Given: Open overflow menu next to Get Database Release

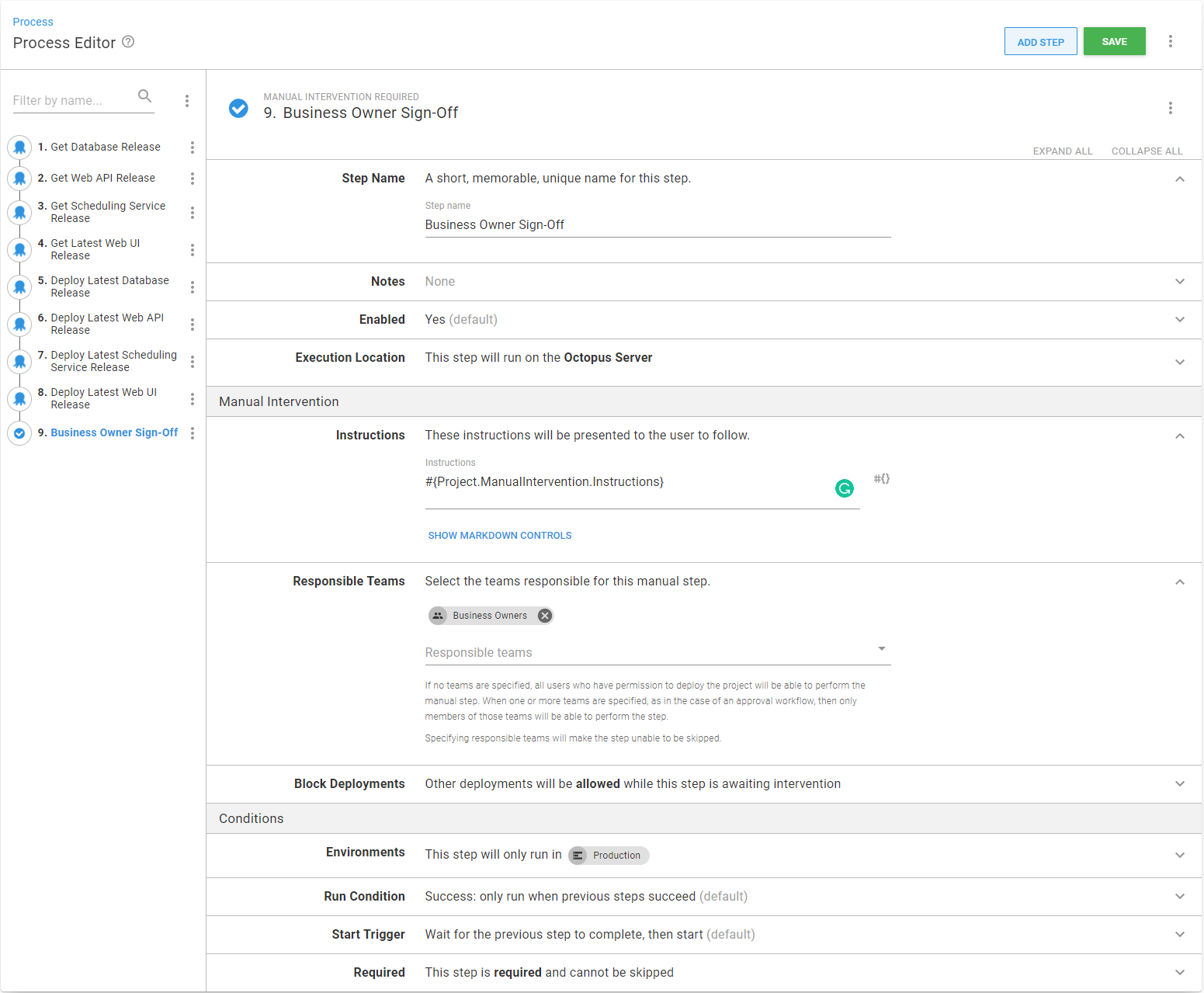Looking at the screenshot, I should coord(193,148).
